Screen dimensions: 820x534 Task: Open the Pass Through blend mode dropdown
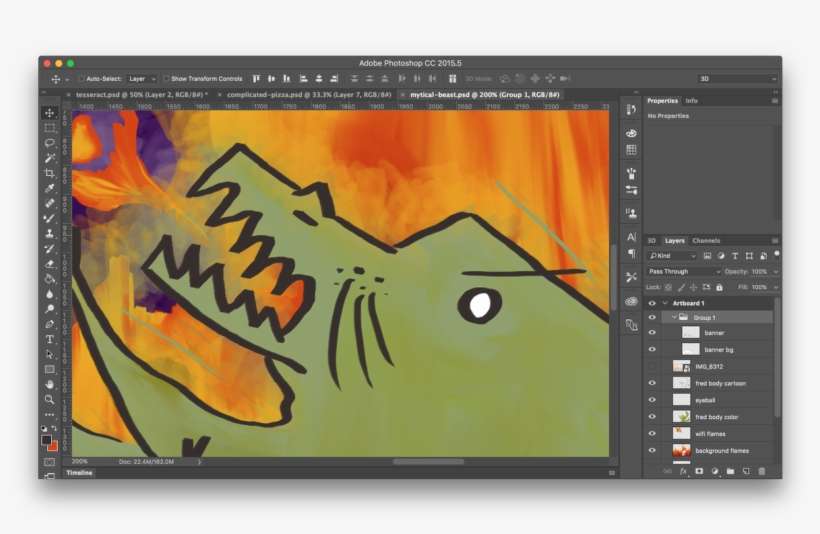pyautogui.click(x=683, y=271)
